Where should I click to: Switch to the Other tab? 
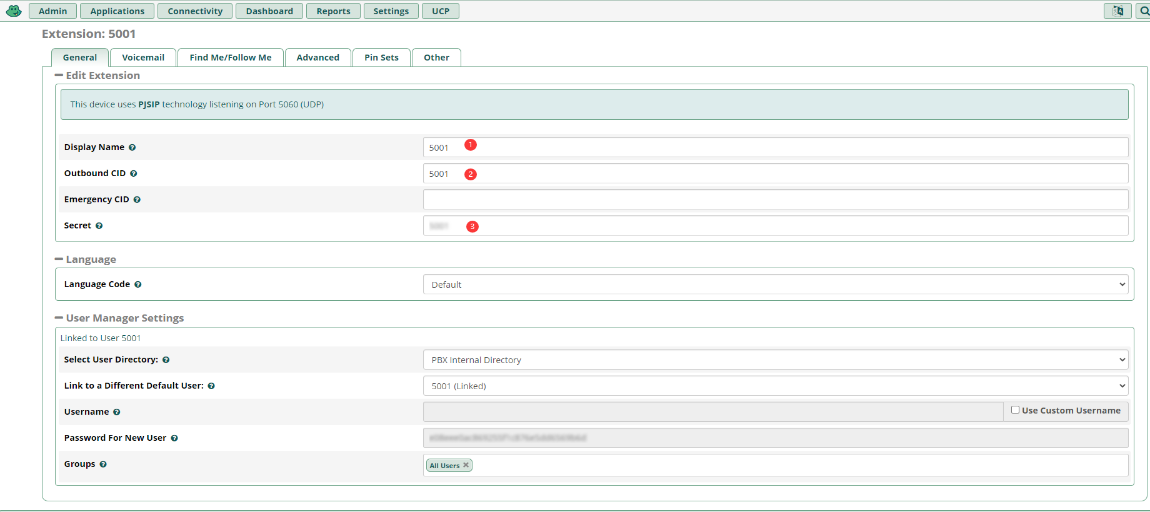pos(436,57)
